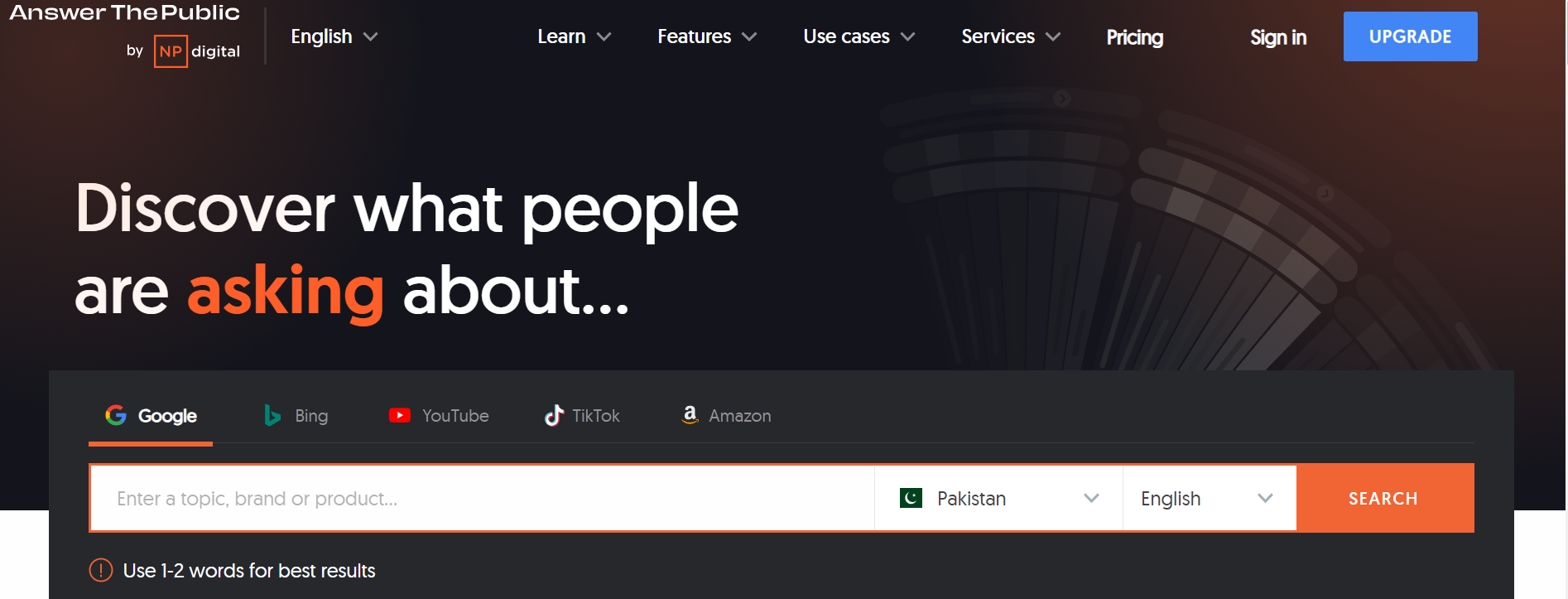The width and height of the screenshot is (1568, 599).
Task: Click the orange SEARCH button
Action: tap(1384, 498)
